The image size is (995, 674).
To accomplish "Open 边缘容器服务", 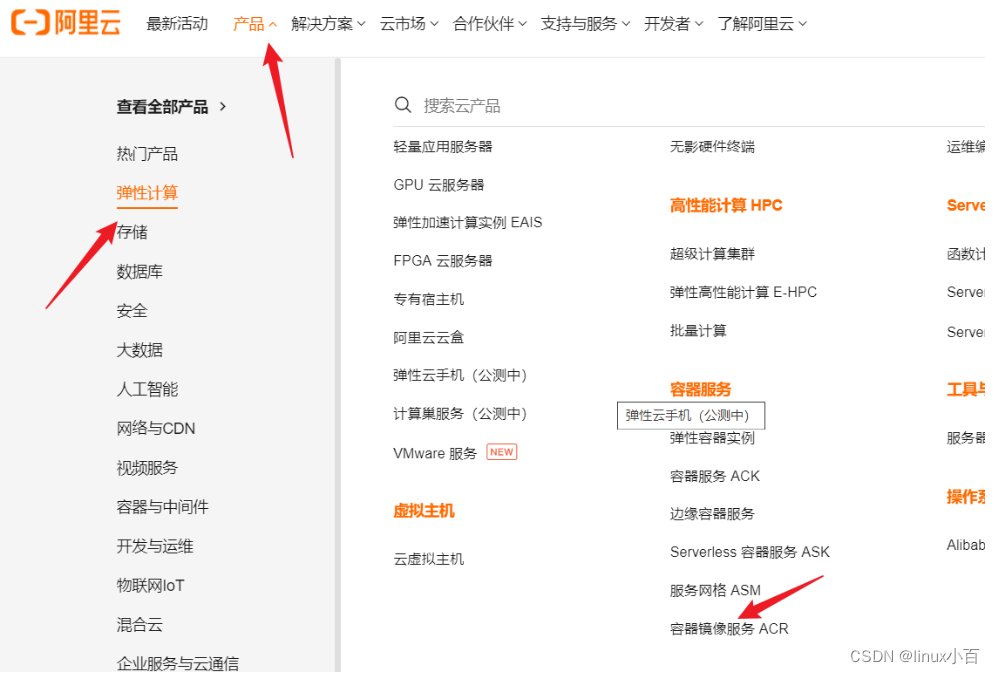I will click(x=713, y=513).
